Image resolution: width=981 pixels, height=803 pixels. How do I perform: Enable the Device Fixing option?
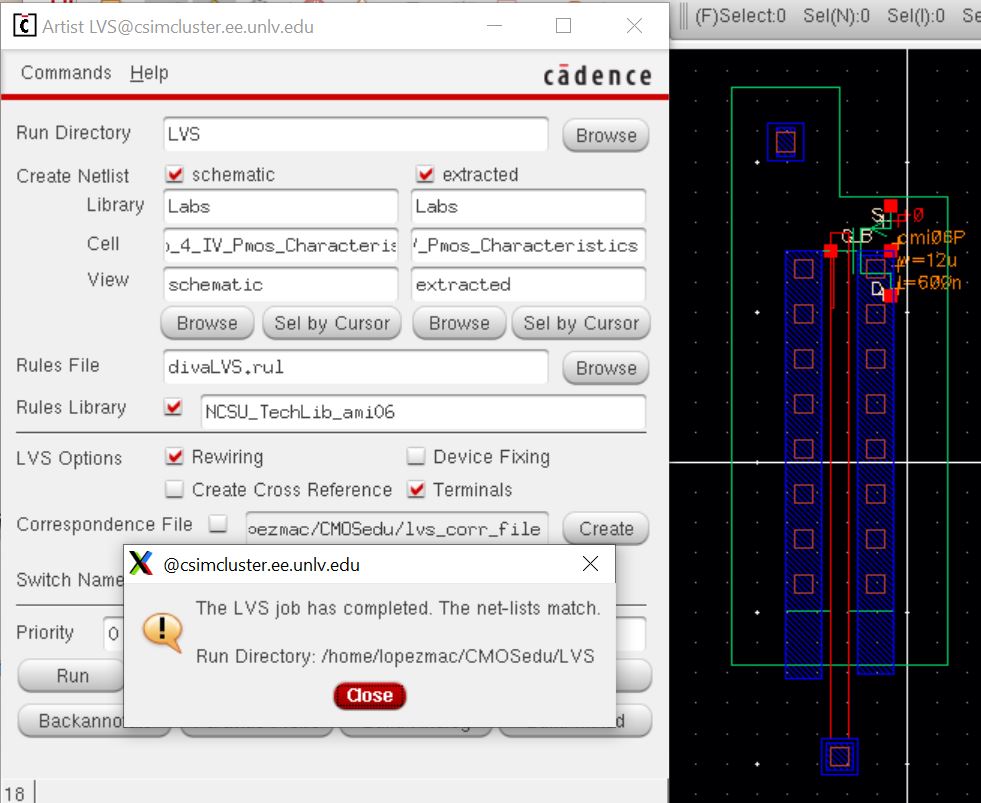pos(416,457)
